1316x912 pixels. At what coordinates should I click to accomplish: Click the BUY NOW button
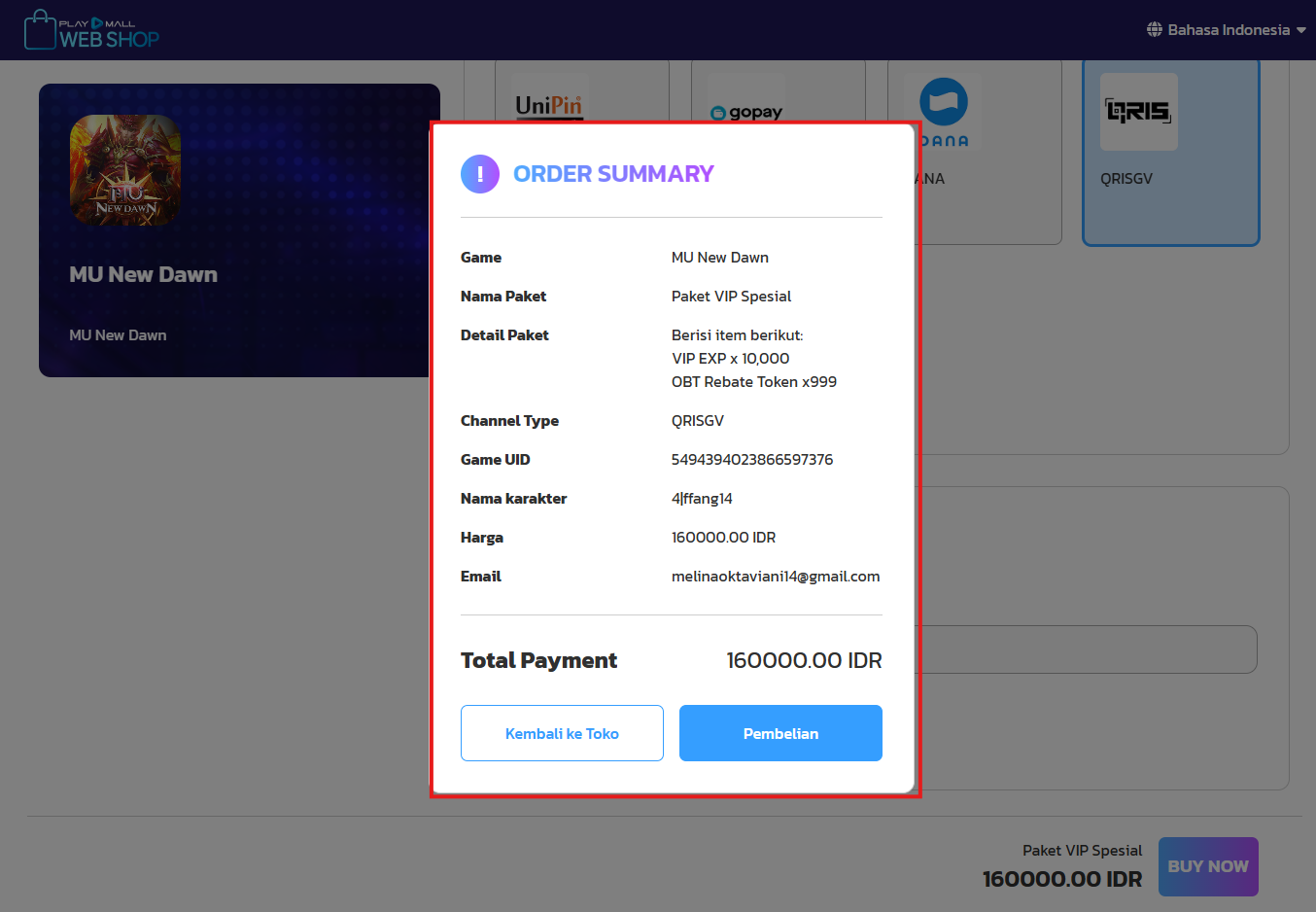click(x=1208, y=866)
